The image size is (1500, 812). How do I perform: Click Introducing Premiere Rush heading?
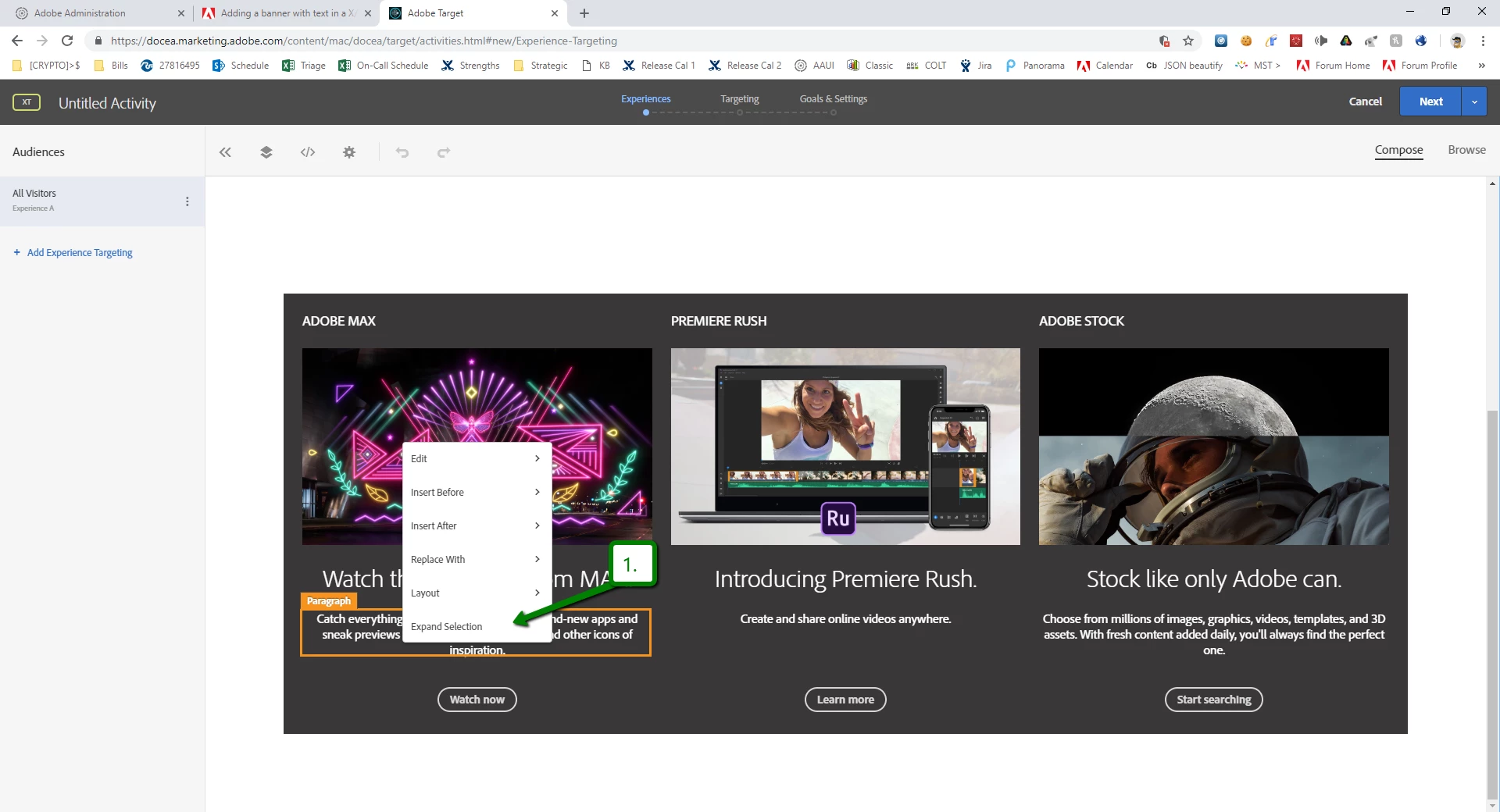pos(845,579)
